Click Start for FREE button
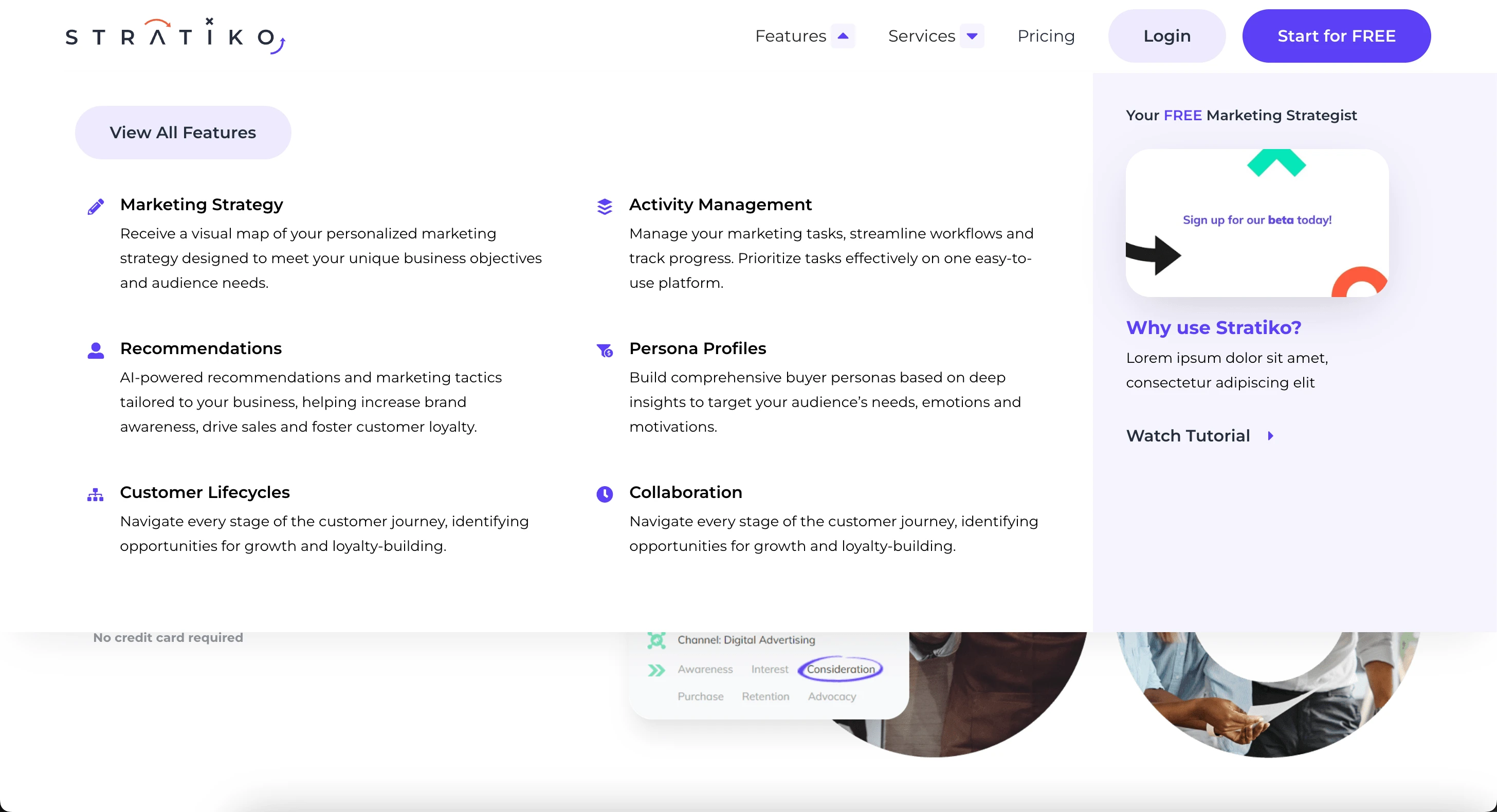Screen dimensions: 1497x812 [x=1337, y=36]
